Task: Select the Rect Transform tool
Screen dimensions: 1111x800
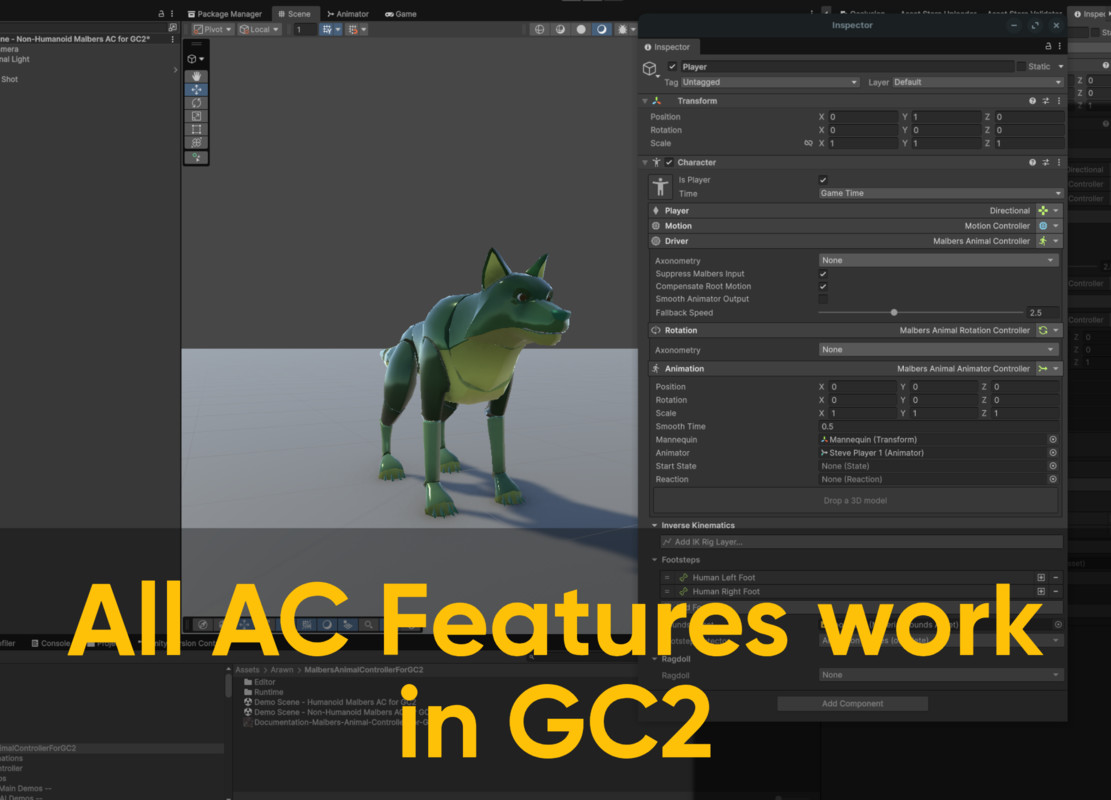Action: coord(196,128)
